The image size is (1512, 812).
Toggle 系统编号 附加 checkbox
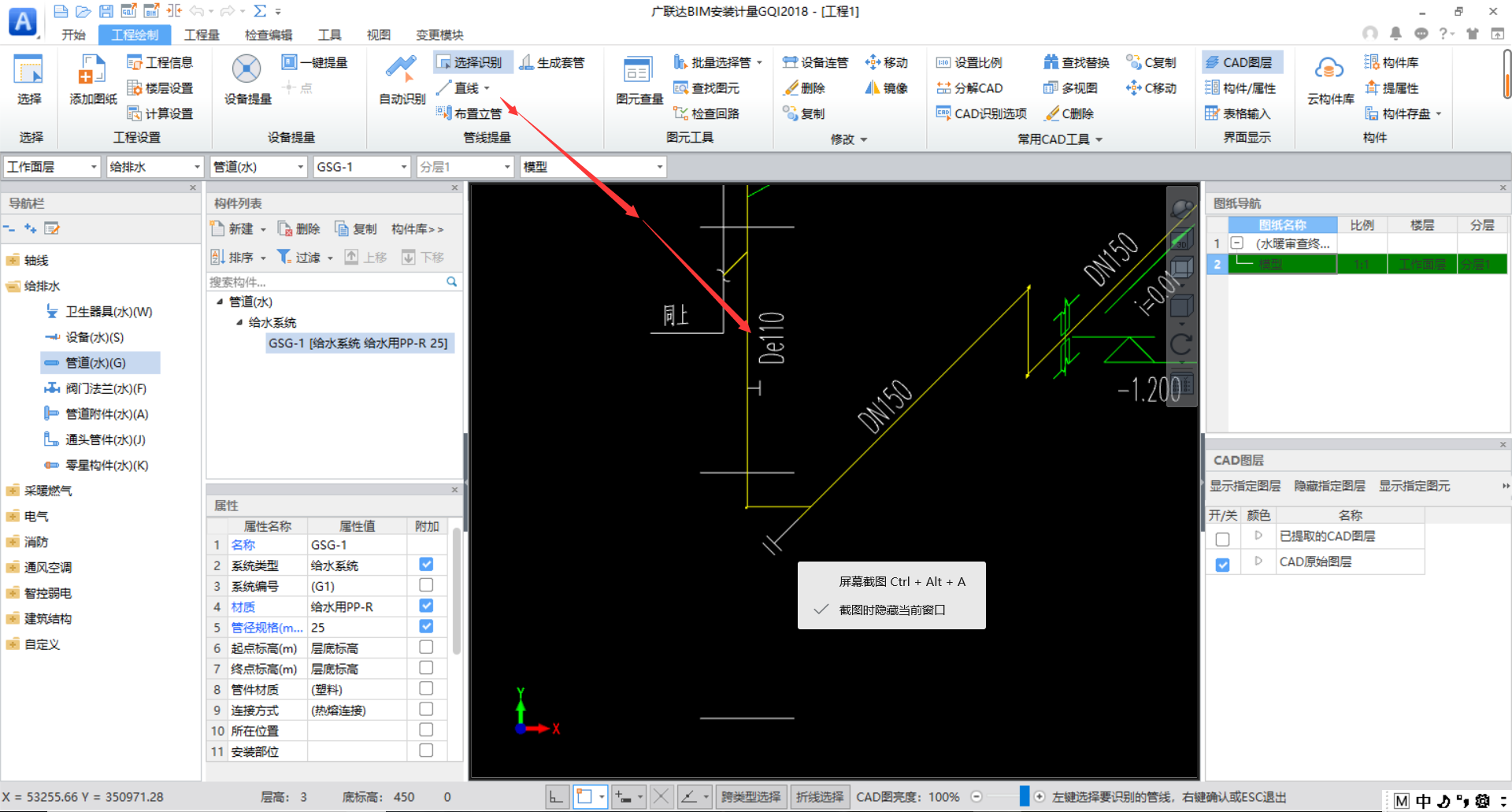(426, 585)
